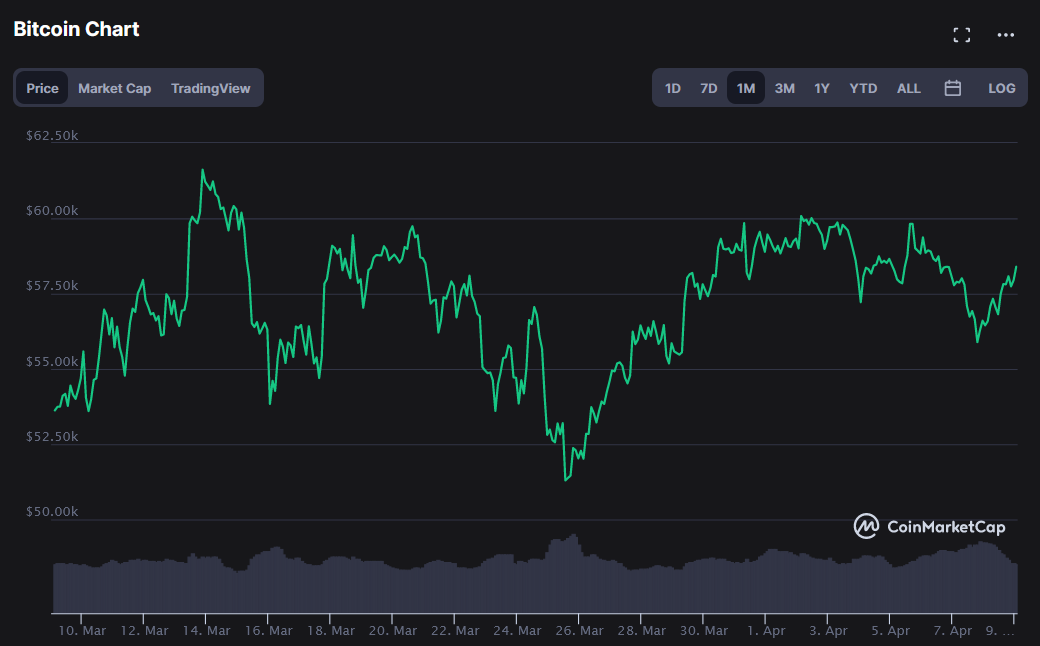Switch to the Market Cap tab
1040x646 pixels.
pos(115,88)
